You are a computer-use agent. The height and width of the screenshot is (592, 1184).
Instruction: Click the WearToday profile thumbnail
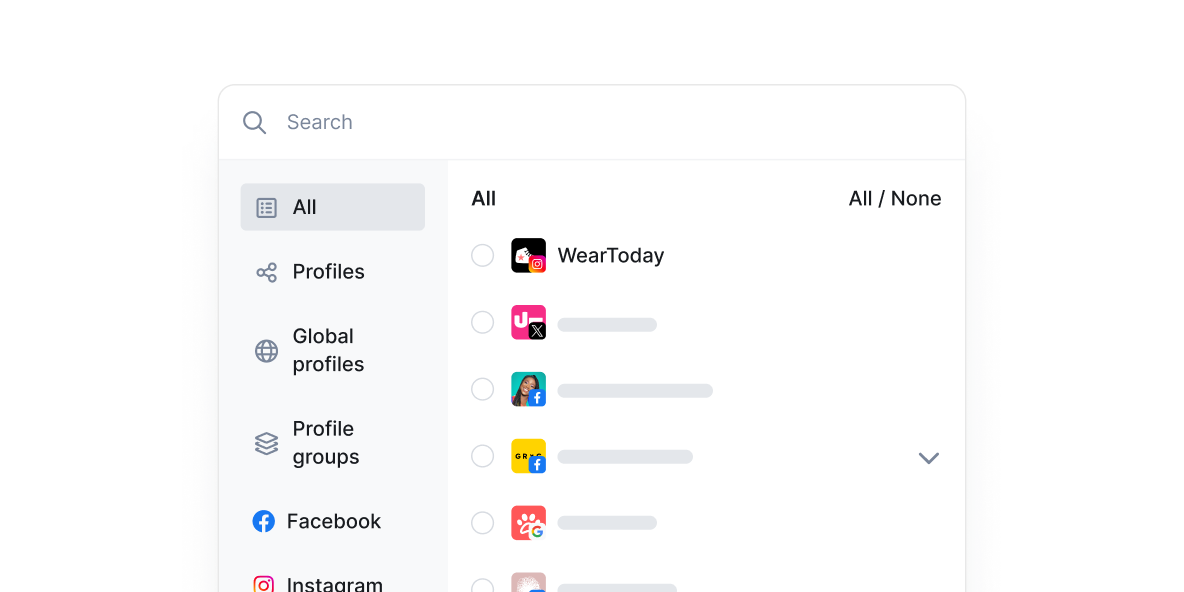pos(527,255)
